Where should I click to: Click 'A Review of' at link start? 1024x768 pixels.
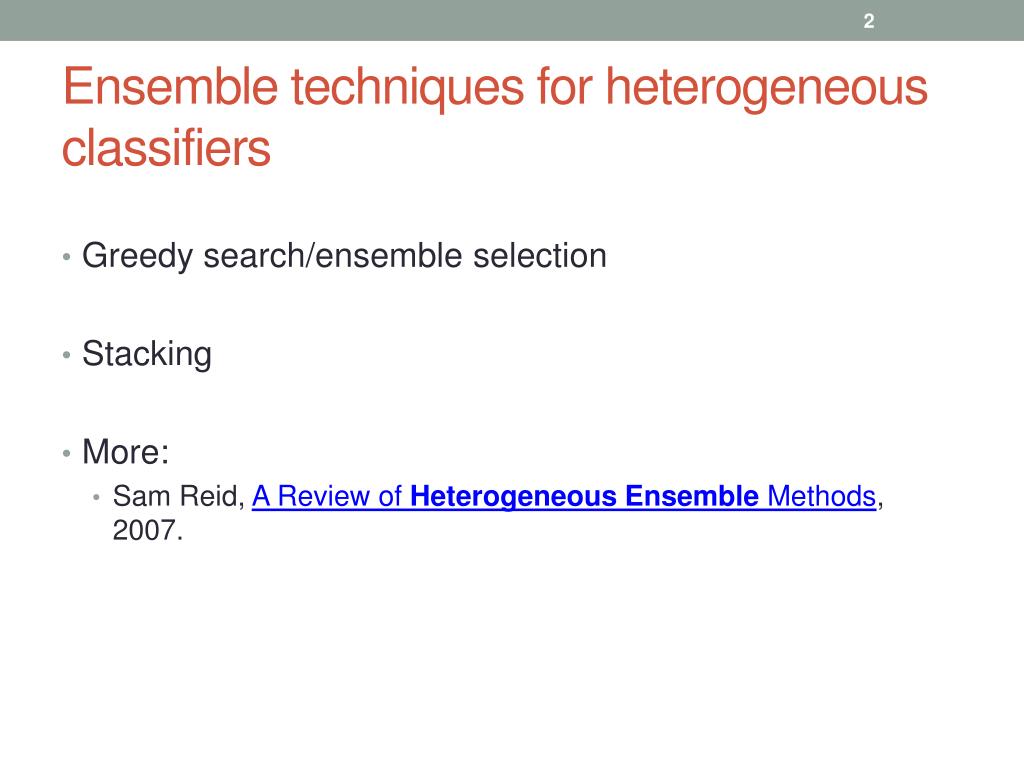point(327,496)
